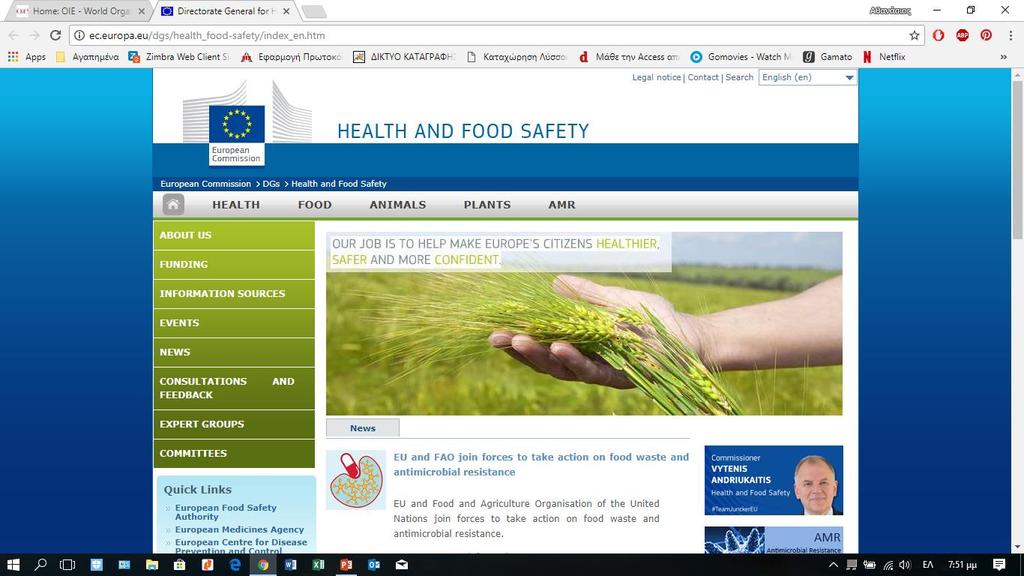The image size is (1024, 576).
Task: Open COMMITTEES in the sidebar
Action: 234,453
